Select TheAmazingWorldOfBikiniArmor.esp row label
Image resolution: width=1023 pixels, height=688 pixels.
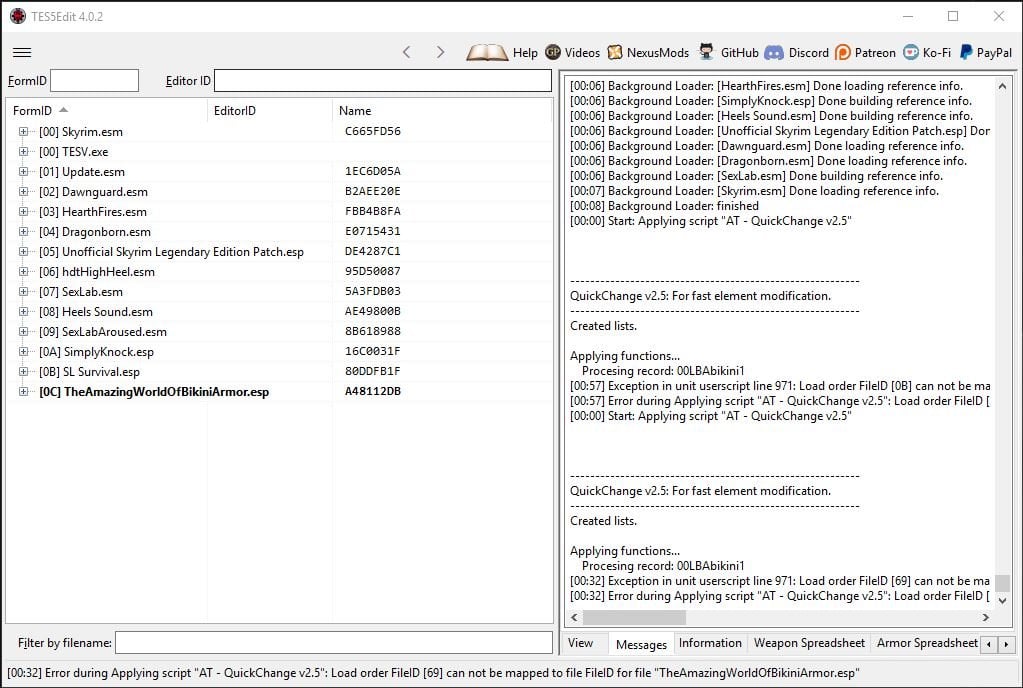click(x=154, y=392)
